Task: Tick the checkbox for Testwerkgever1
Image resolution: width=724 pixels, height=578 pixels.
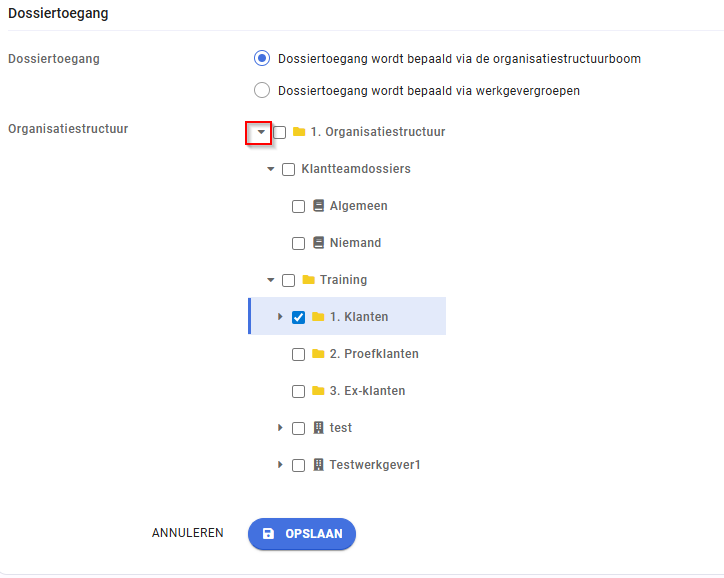Action: pos(298,465)
